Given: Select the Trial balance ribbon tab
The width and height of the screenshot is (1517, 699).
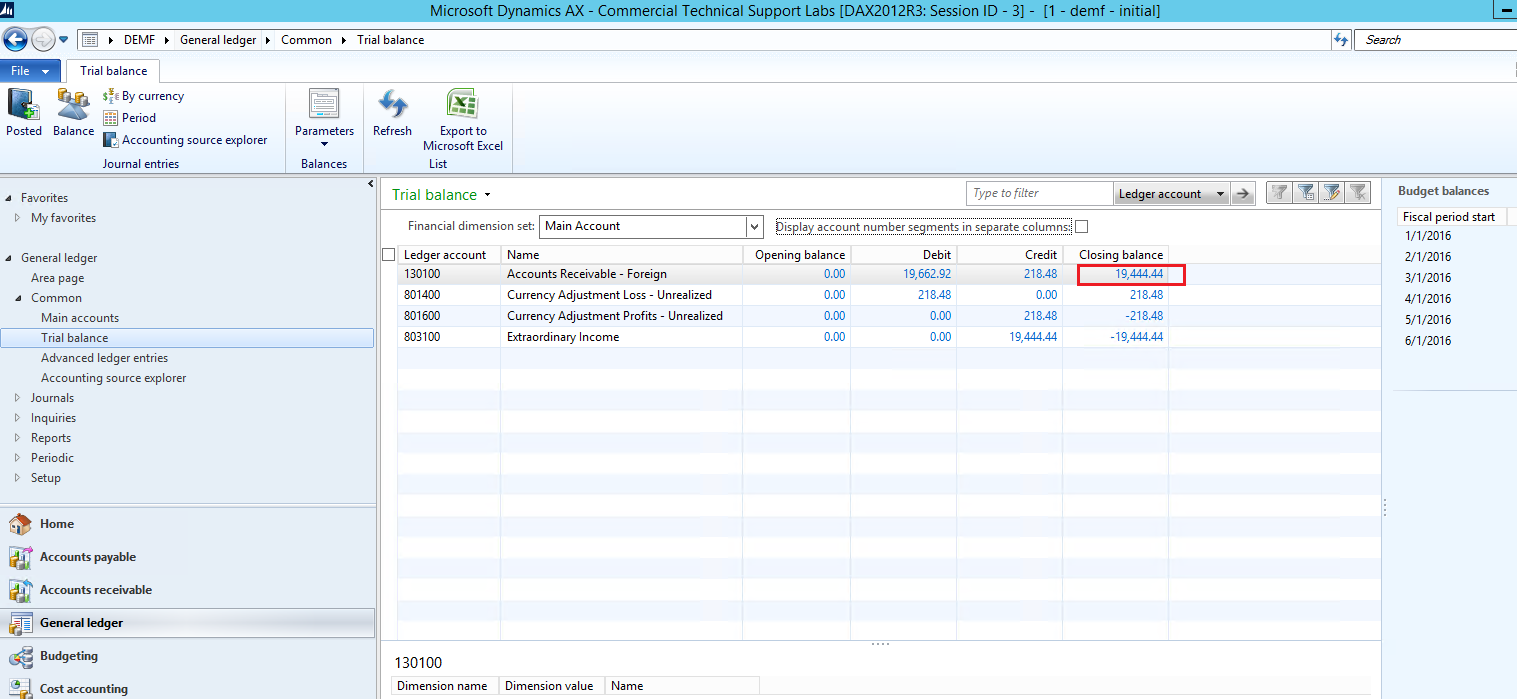Looking at the screenshot, I should point(113,71).
